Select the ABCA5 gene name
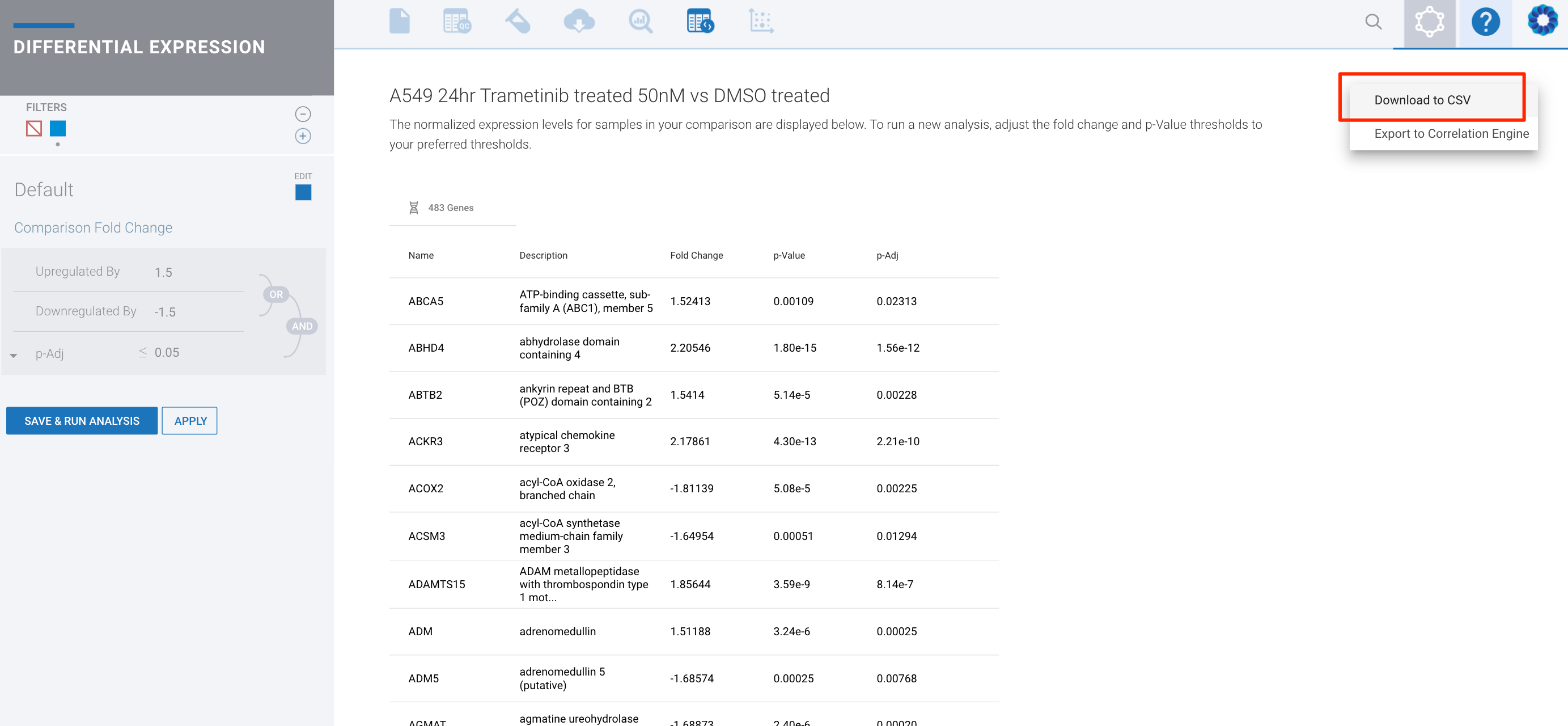The height and width of the screenshot is (726, 1568). pyautogui.click(x=426, y=301)
